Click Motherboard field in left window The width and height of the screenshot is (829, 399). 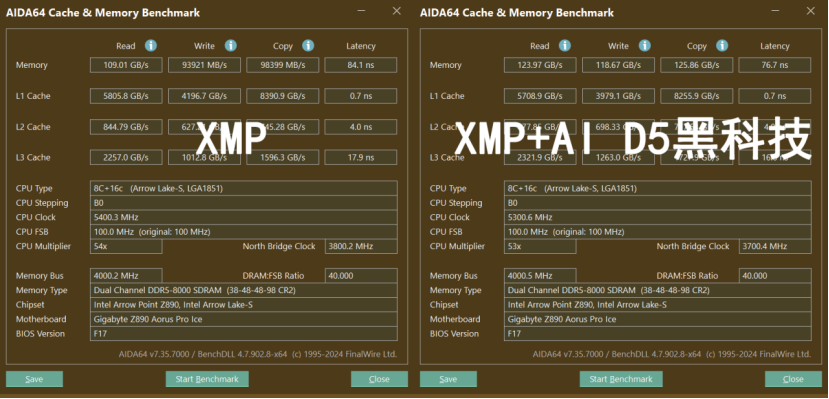pos(244,319)
